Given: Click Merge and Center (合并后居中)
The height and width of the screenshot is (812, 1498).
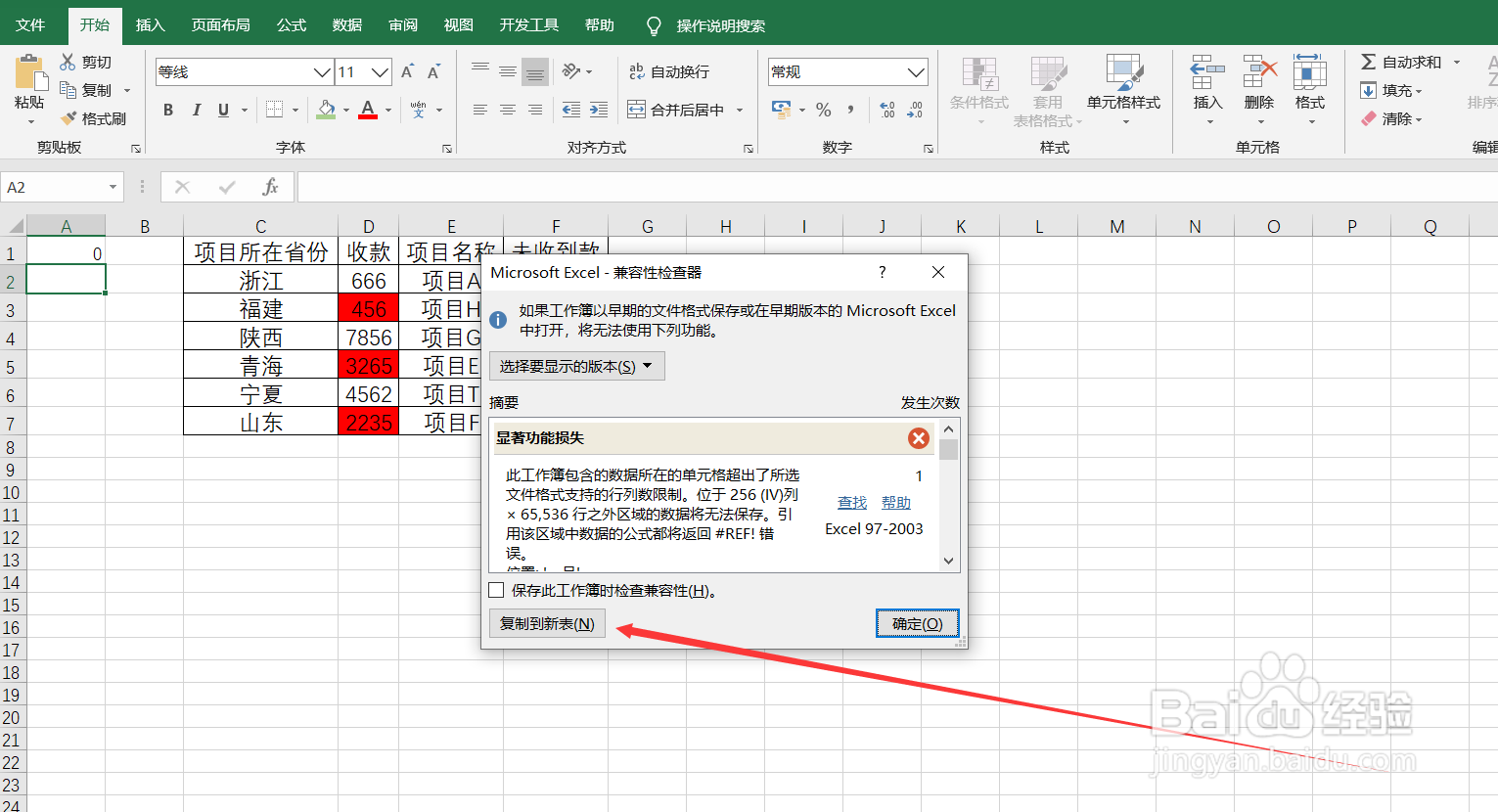Looking at the screenshot, I should click(677, 110).
